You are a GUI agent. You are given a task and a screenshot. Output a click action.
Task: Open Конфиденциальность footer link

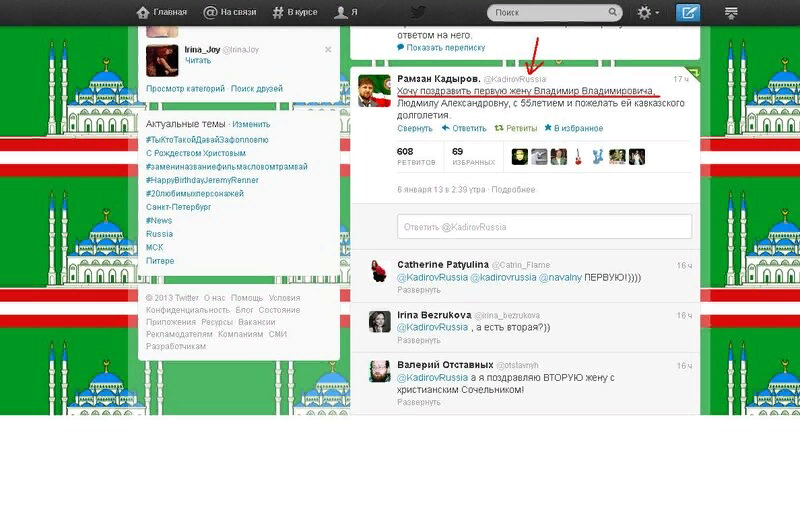(x=188, y=310)
